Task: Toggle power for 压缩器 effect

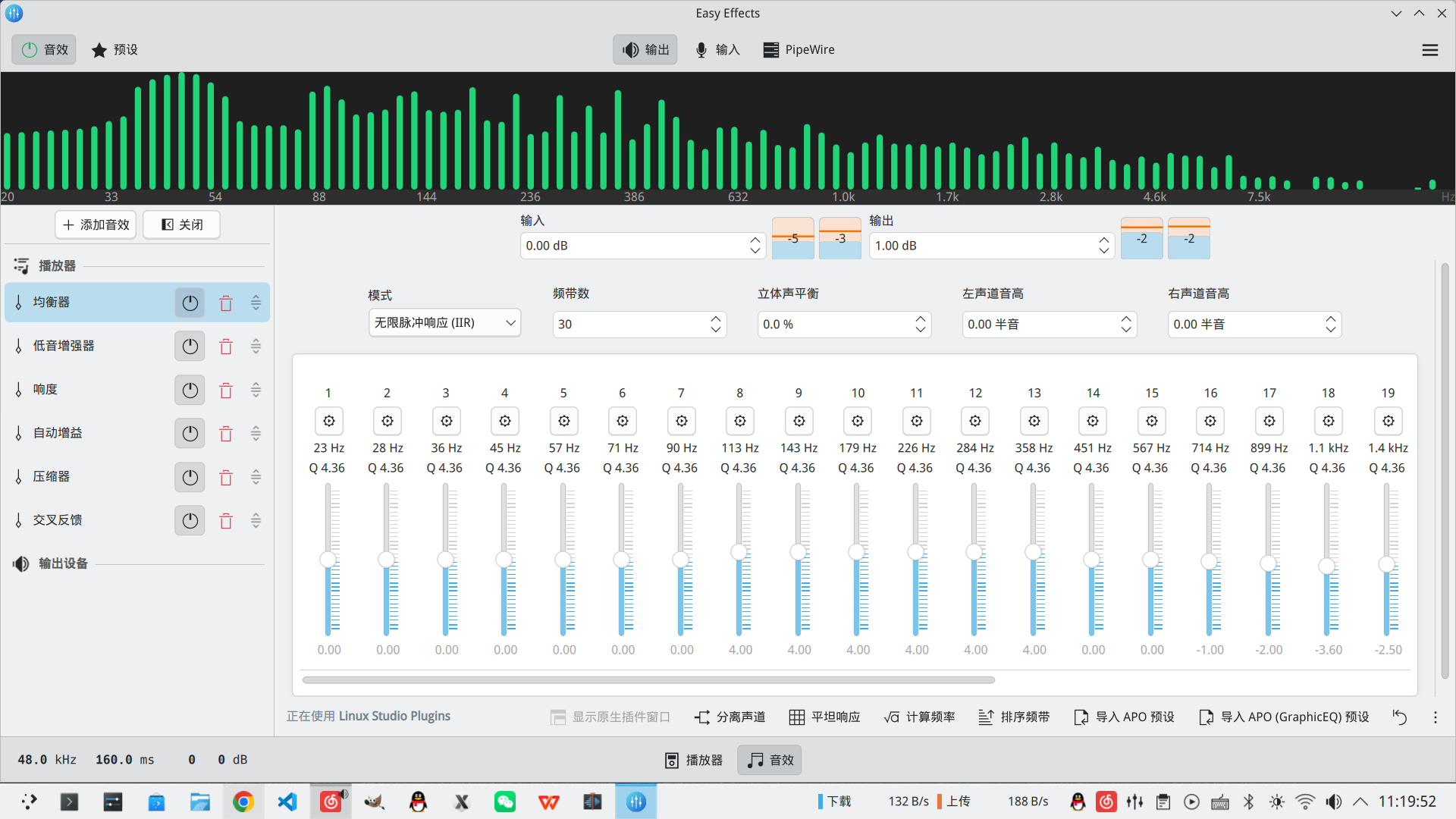Action: pyautogui.click(x=190, y=477)
